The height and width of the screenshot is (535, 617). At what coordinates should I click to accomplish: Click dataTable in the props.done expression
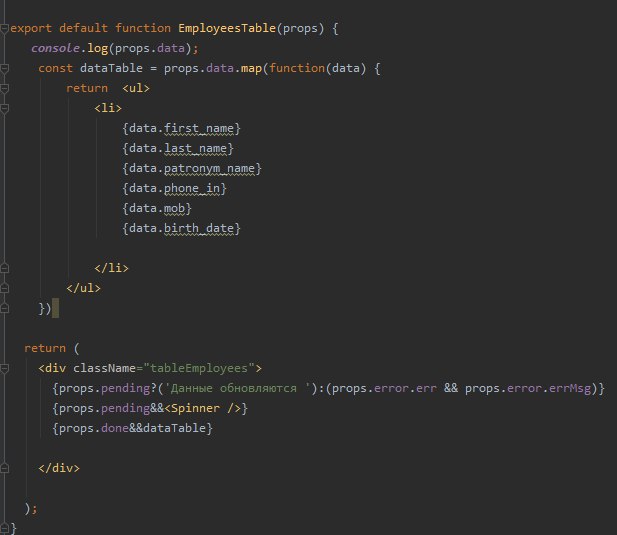[x=174, y=429]
